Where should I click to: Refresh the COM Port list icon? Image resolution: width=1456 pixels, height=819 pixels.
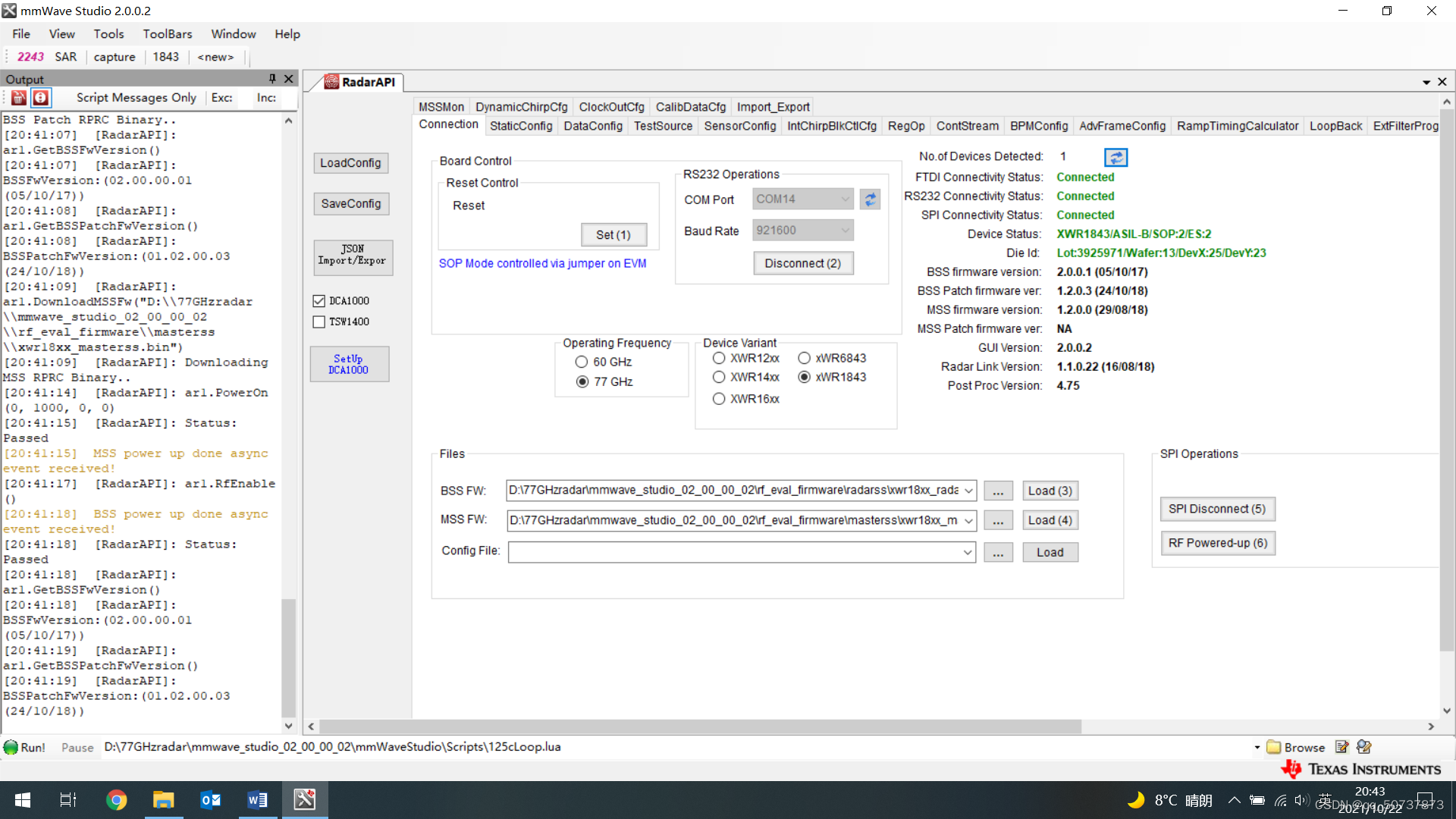tap(870, 199)
